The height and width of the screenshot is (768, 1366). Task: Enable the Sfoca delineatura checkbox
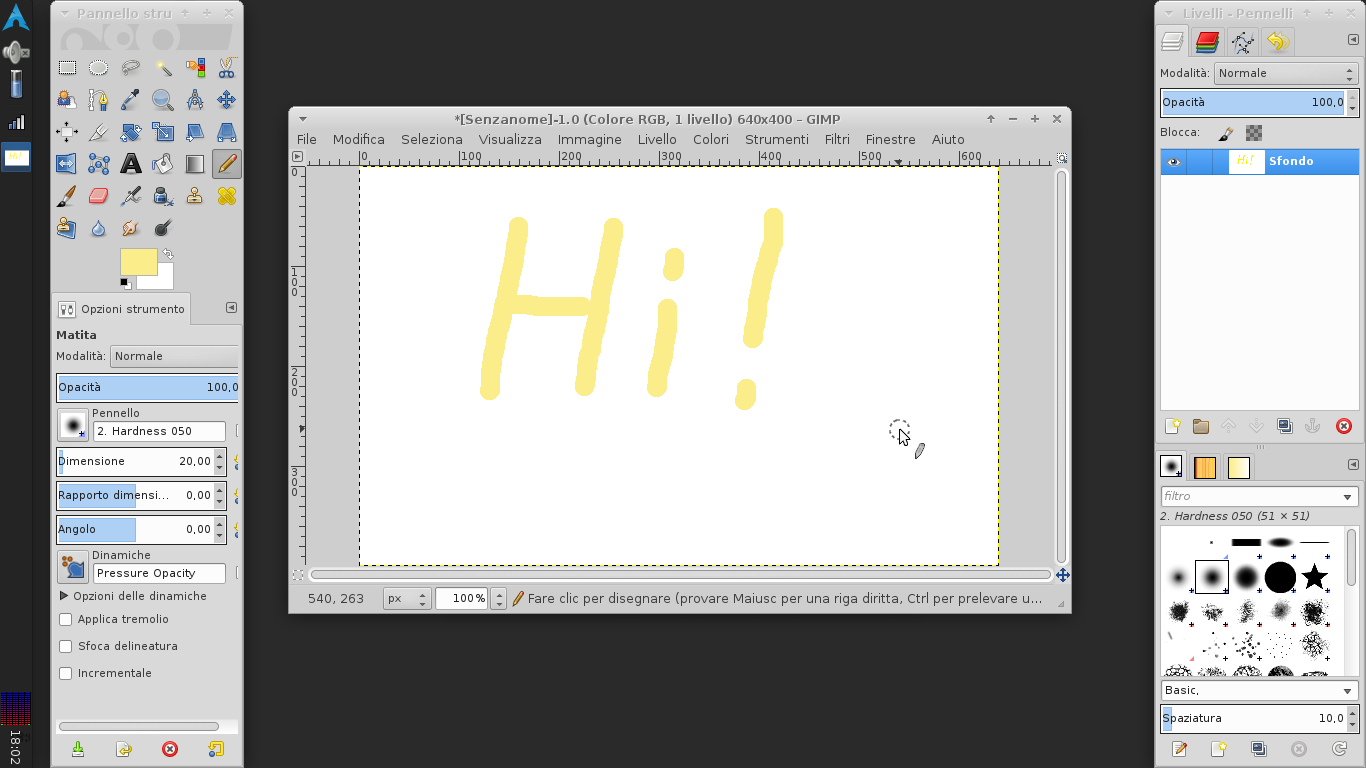click(x=66, y=646)
